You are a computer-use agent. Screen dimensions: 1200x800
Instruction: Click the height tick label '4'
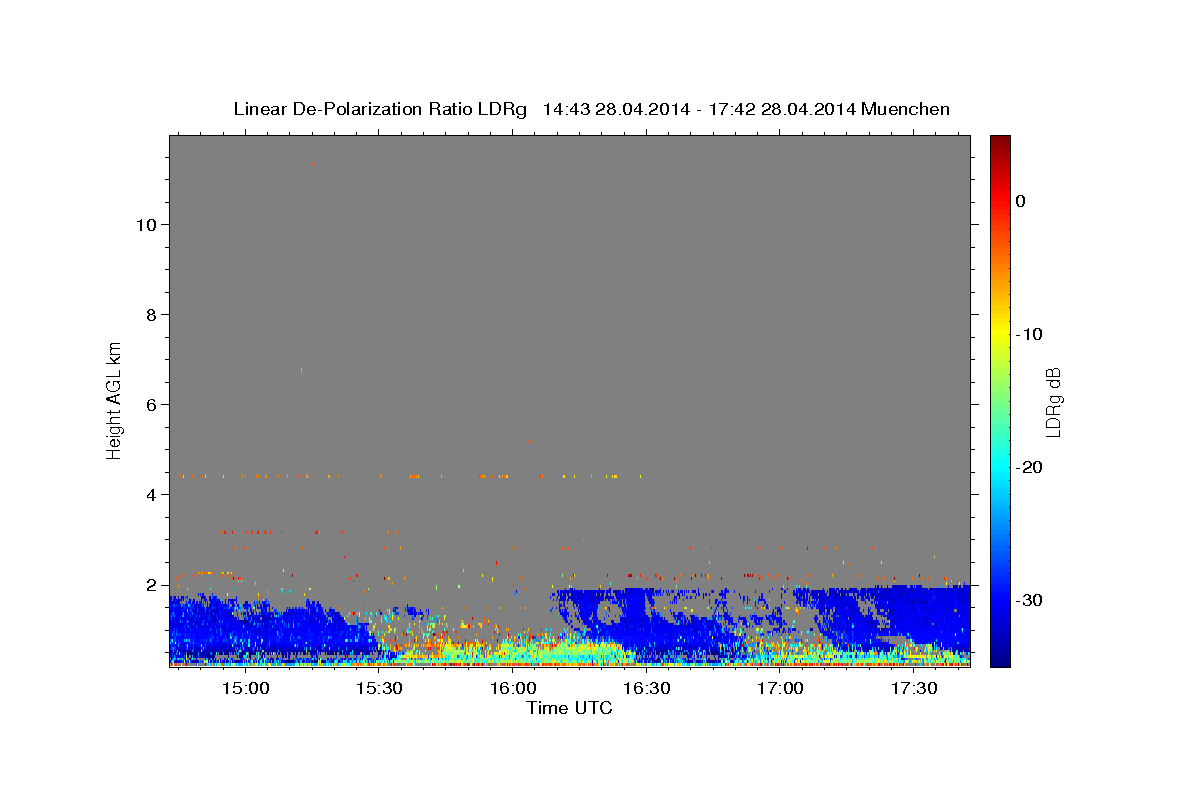tap(153, 495)
